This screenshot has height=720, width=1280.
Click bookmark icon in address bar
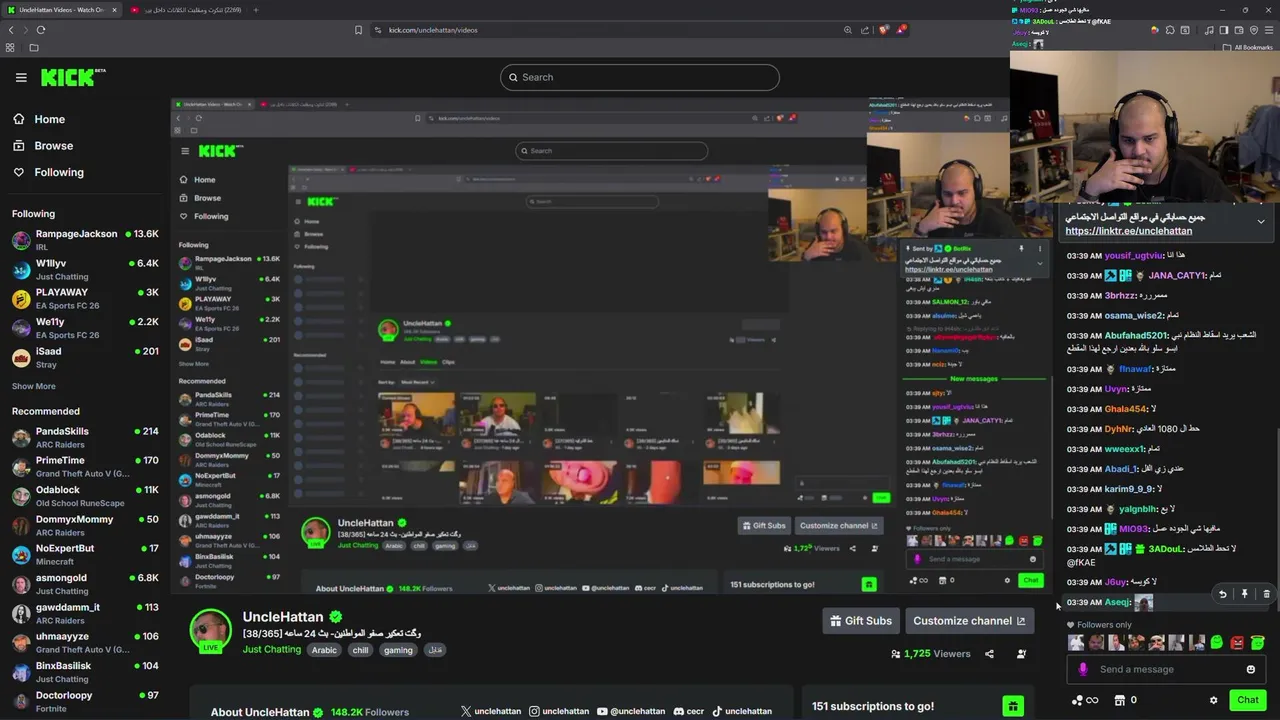click(x=358, y=30)
